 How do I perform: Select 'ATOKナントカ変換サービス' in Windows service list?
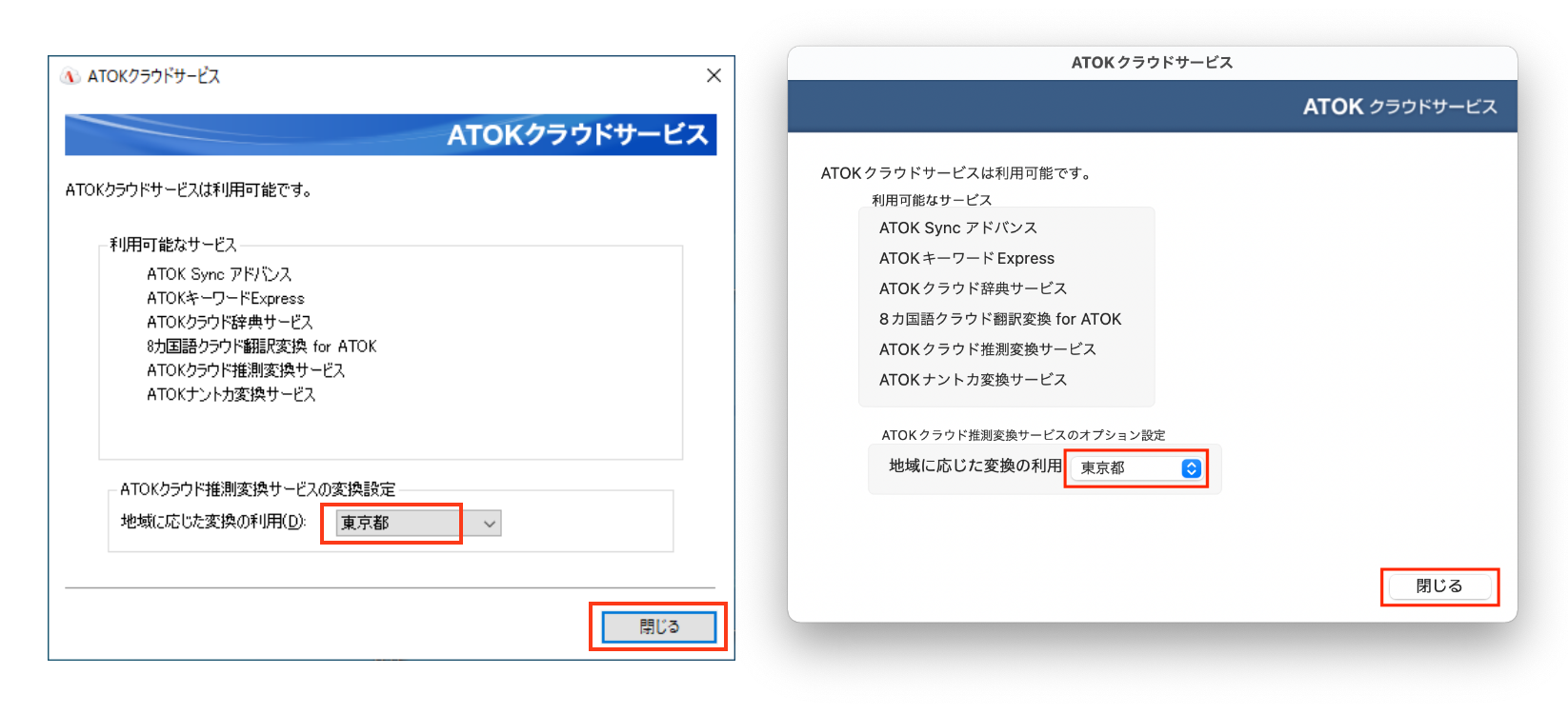click(231, 393)
